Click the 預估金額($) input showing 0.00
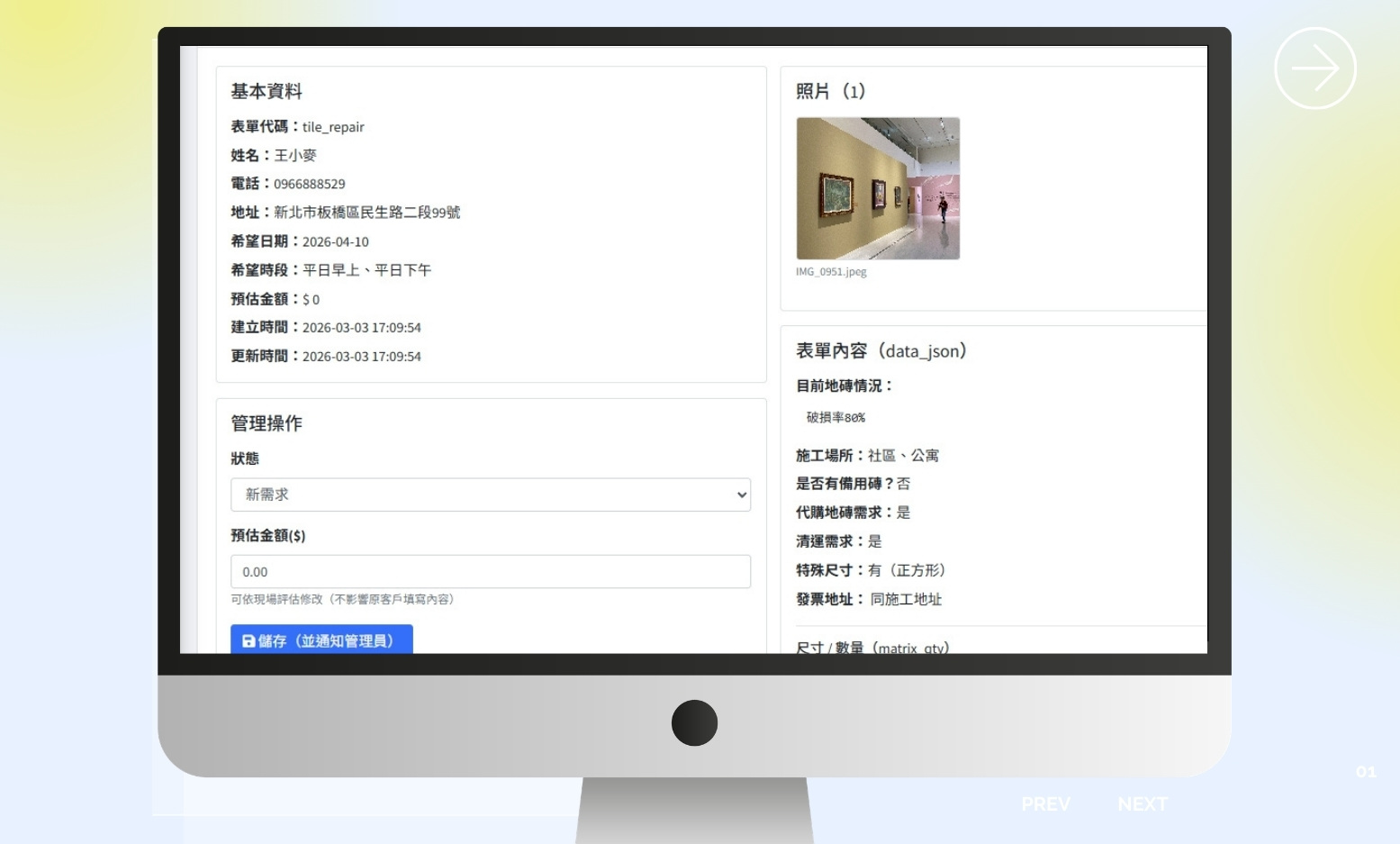The height and width of the screenshot is (844, 1400). coord(491,571)
